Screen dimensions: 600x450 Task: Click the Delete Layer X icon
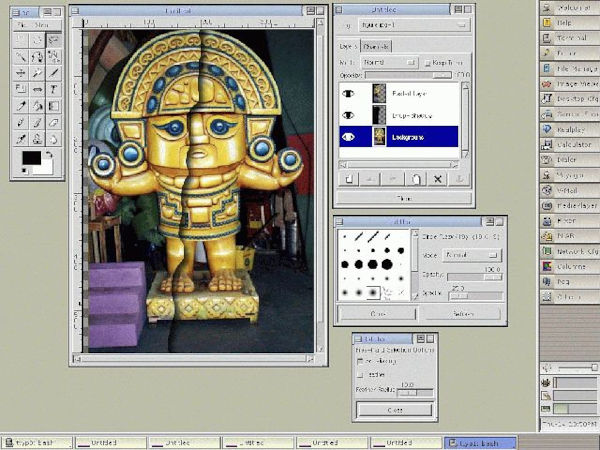pyautogui.click(x=436, y=178)
